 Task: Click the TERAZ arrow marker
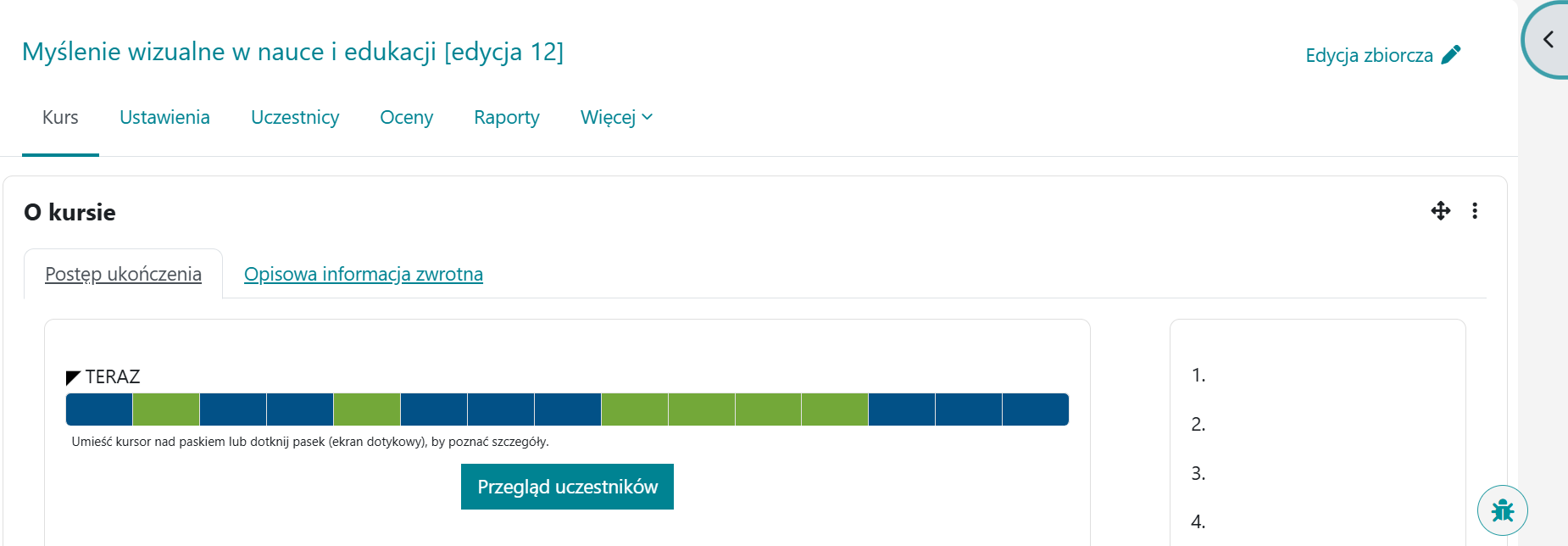[x=73, y=377]
